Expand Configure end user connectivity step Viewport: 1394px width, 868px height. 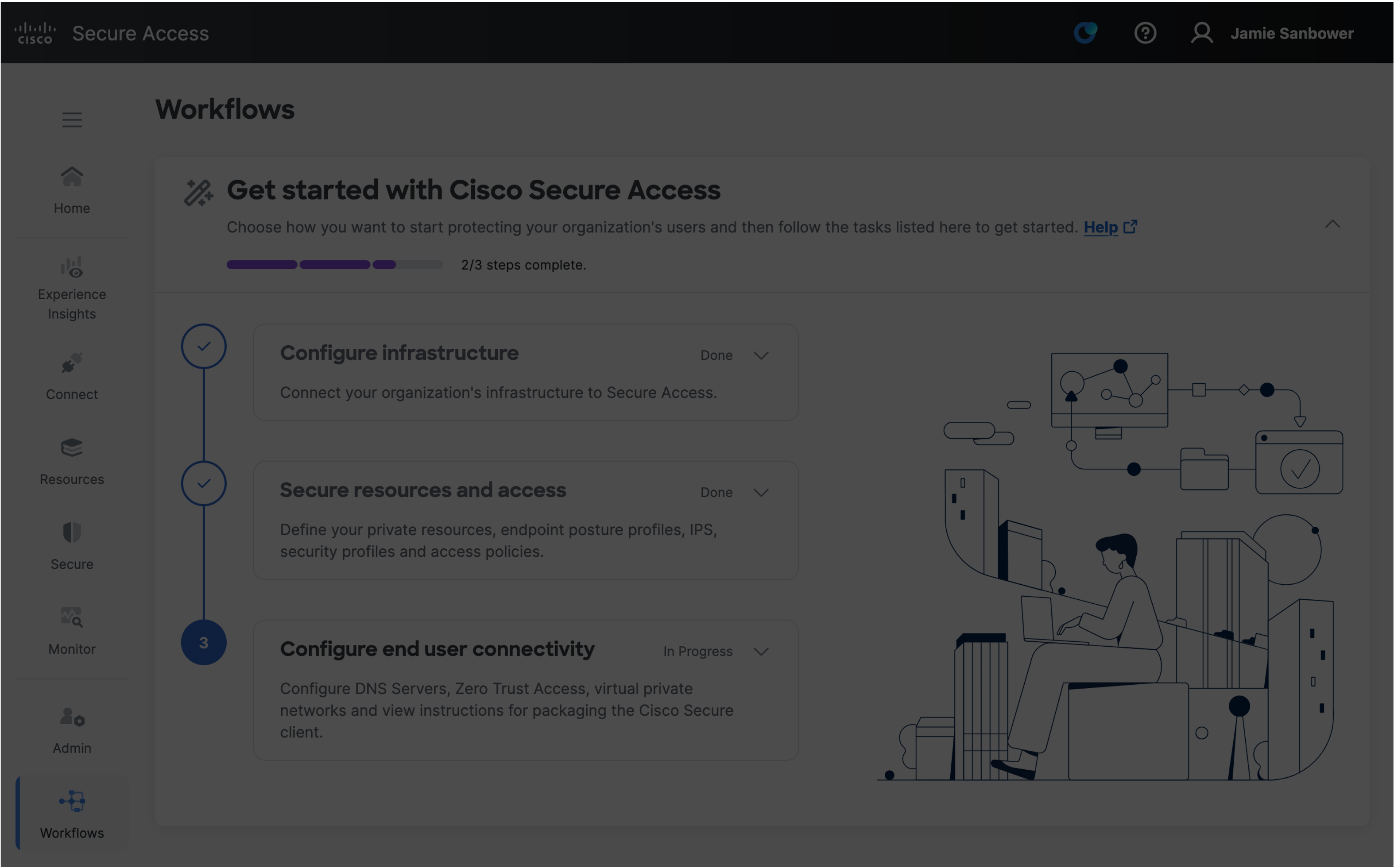coord(761,652)
